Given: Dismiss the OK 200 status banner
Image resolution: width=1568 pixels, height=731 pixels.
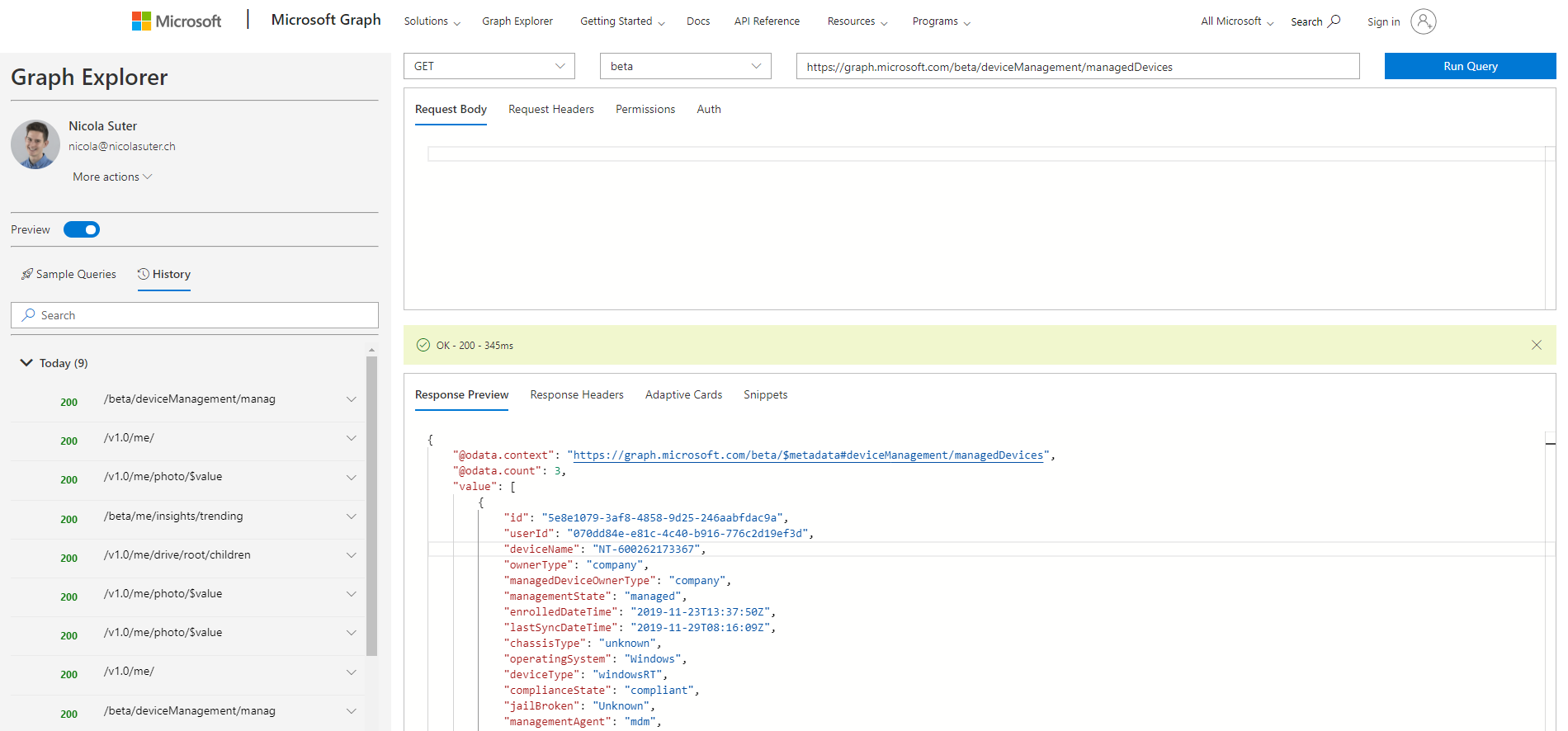Looking at the screenshot, I should pyautogui.click(x=1536, y=345).
